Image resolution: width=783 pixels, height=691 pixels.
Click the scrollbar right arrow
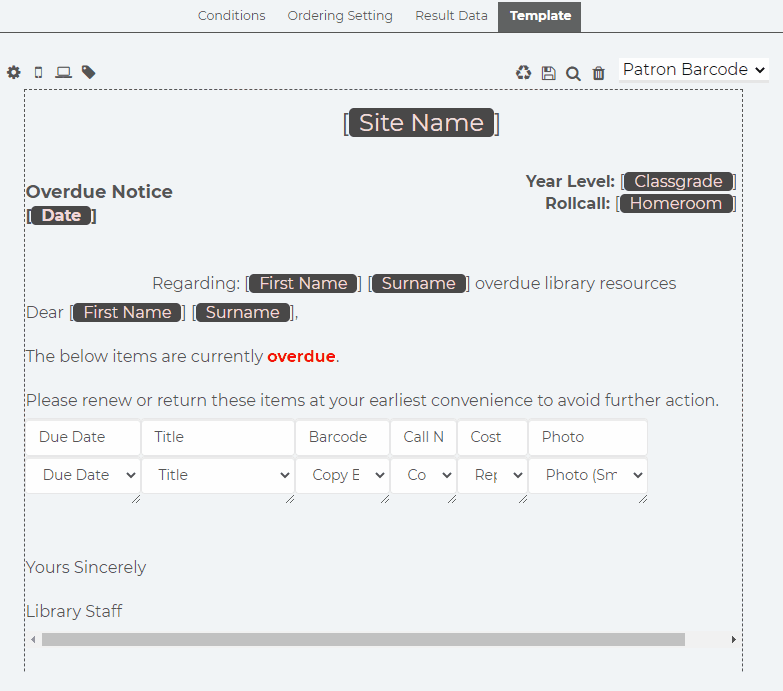[734, 640]
